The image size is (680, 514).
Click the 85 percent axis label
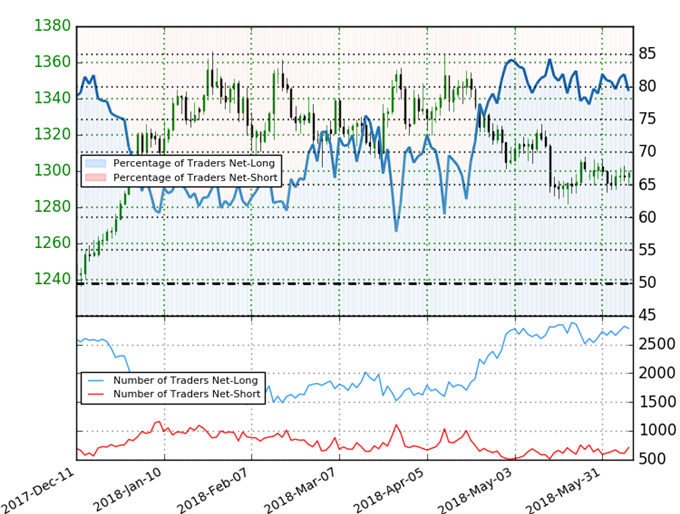(647, 54)
